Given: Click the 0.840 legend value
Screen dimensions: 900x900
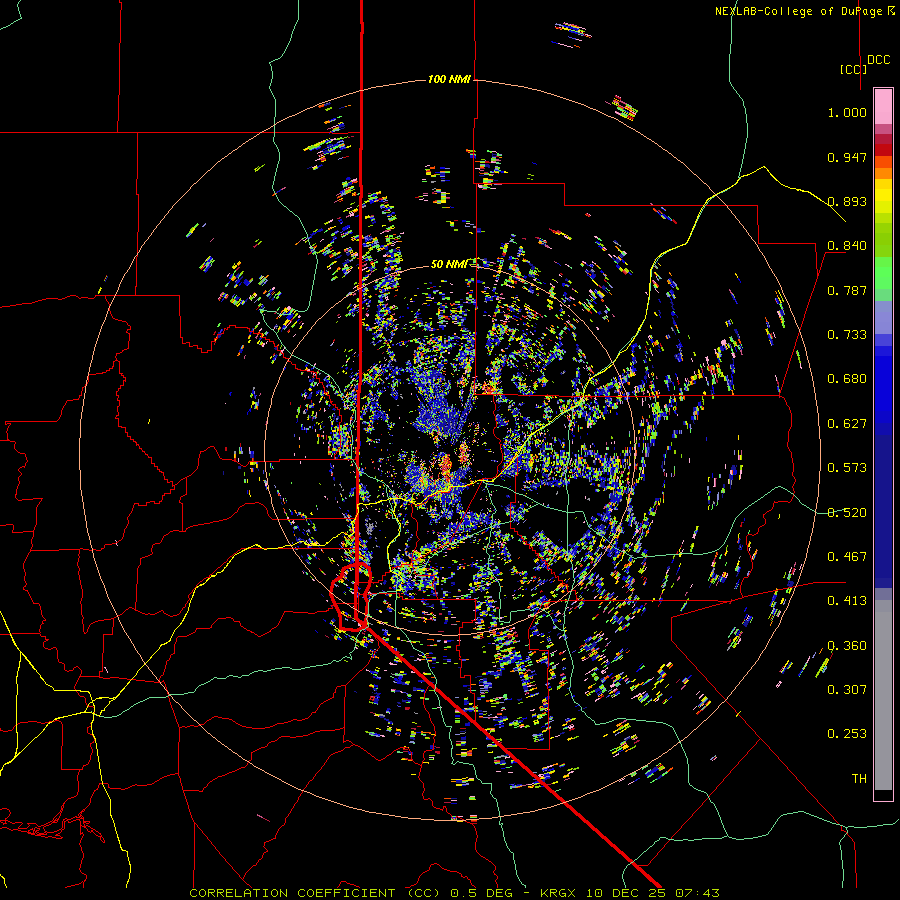Looking at the screenshot, I should pyautogui.click(x=847, y=246).
